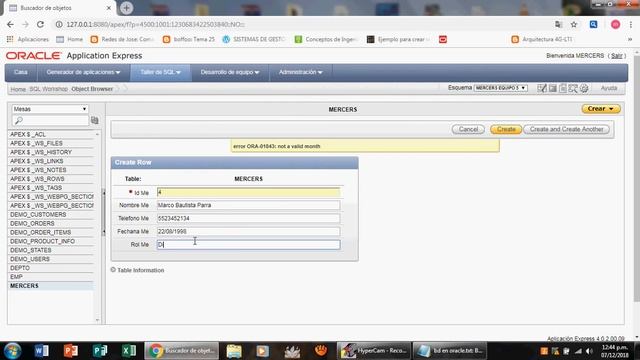
Task: Open the Chrome three-dot menu
Action: point(631,24)
